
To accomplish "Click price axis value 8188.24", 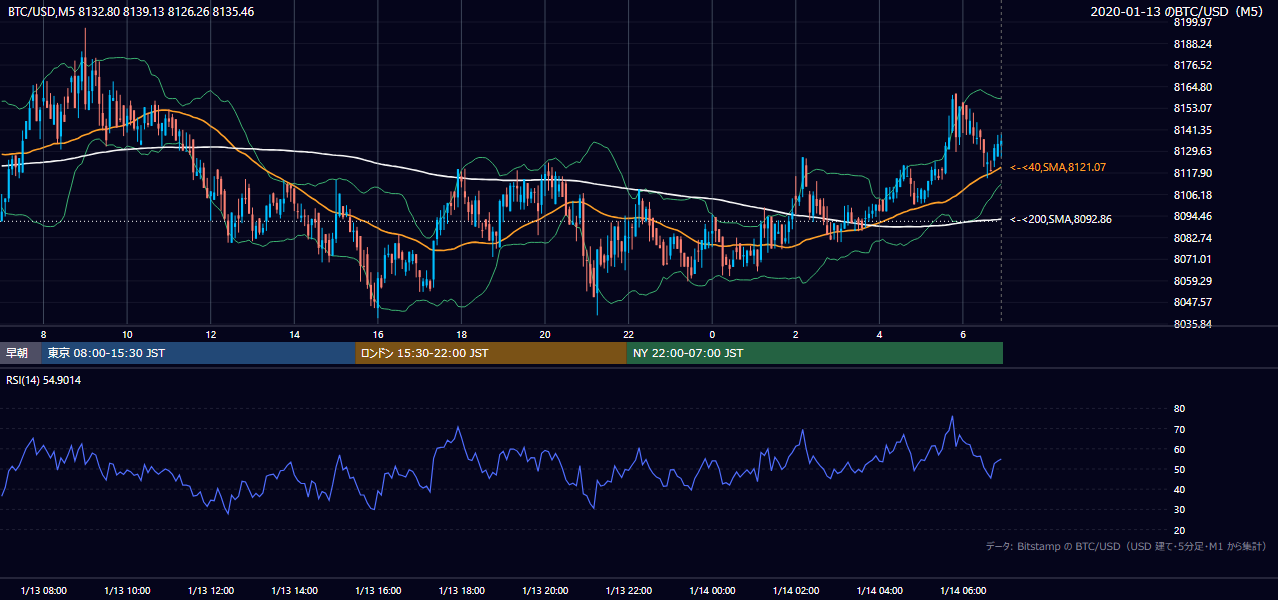I will click(1192, 44).
